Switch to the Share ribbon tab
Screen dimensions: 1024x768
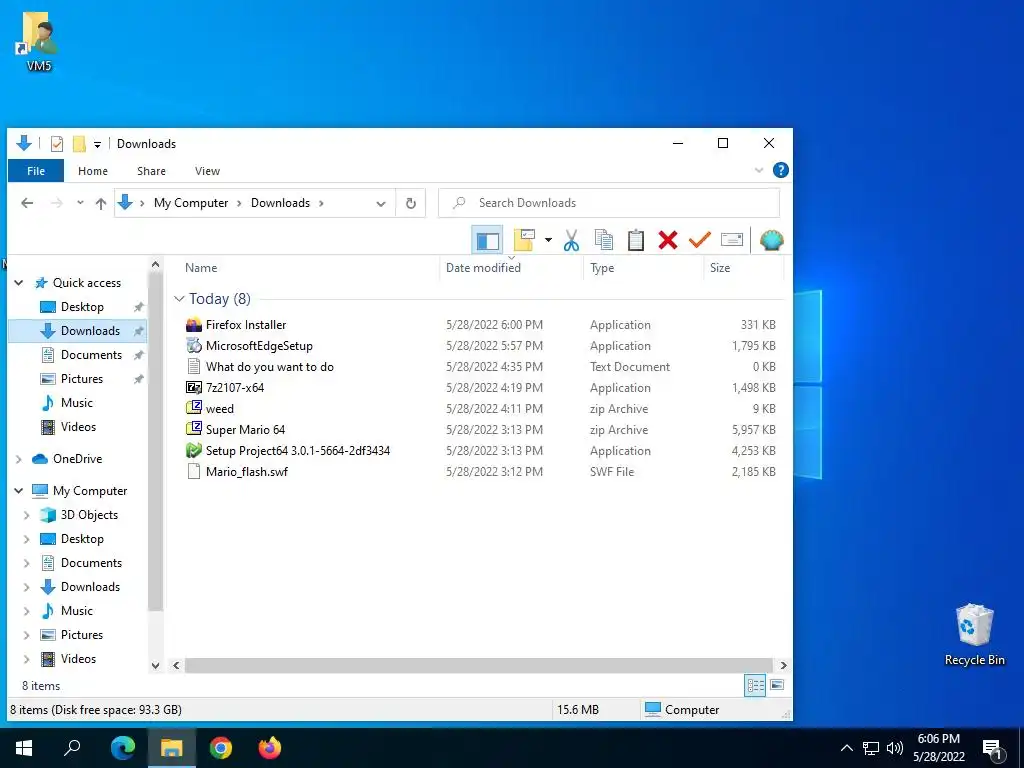(x=151, y=171)
